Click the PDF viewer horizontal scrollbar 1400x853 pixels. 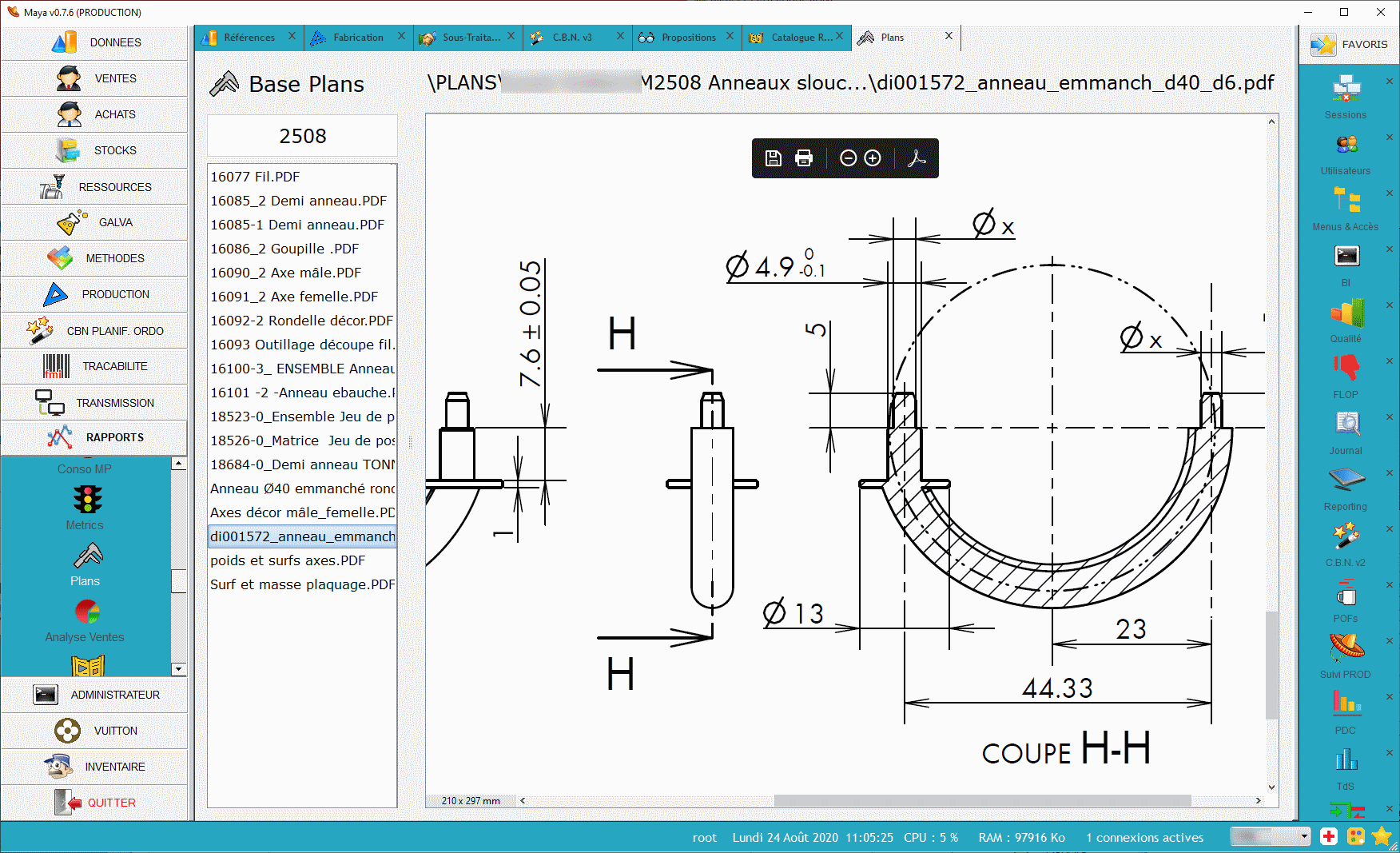point(981,800)
